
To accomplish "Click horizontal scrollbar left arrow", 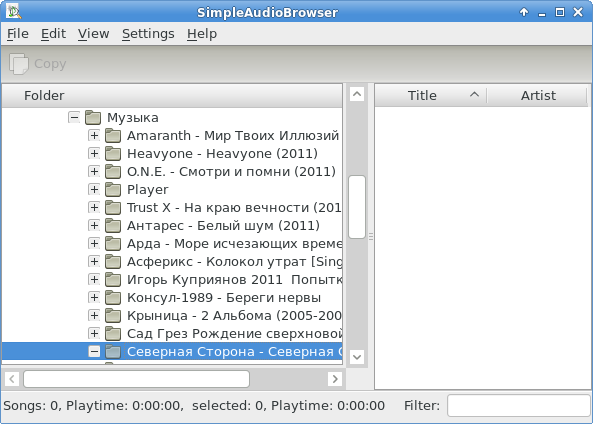I will click(x=12, y=379).
